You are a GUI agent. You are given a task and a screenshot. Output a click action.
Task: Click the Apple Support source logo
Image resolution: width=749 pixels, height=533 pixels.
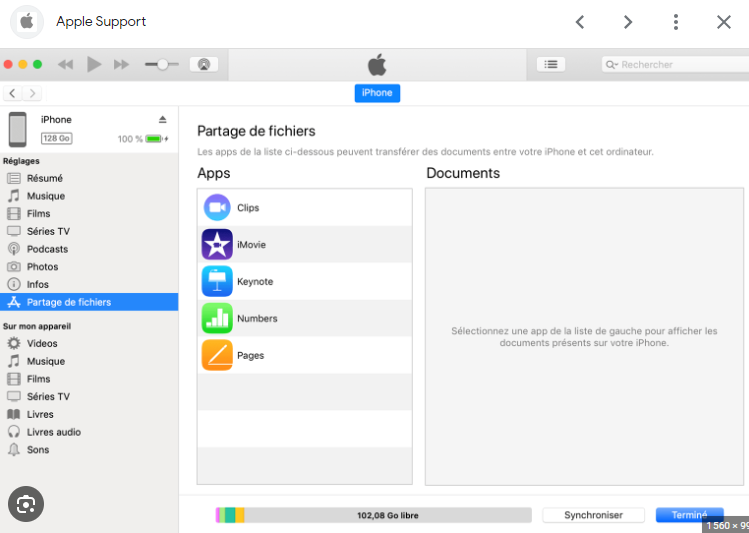27,22
